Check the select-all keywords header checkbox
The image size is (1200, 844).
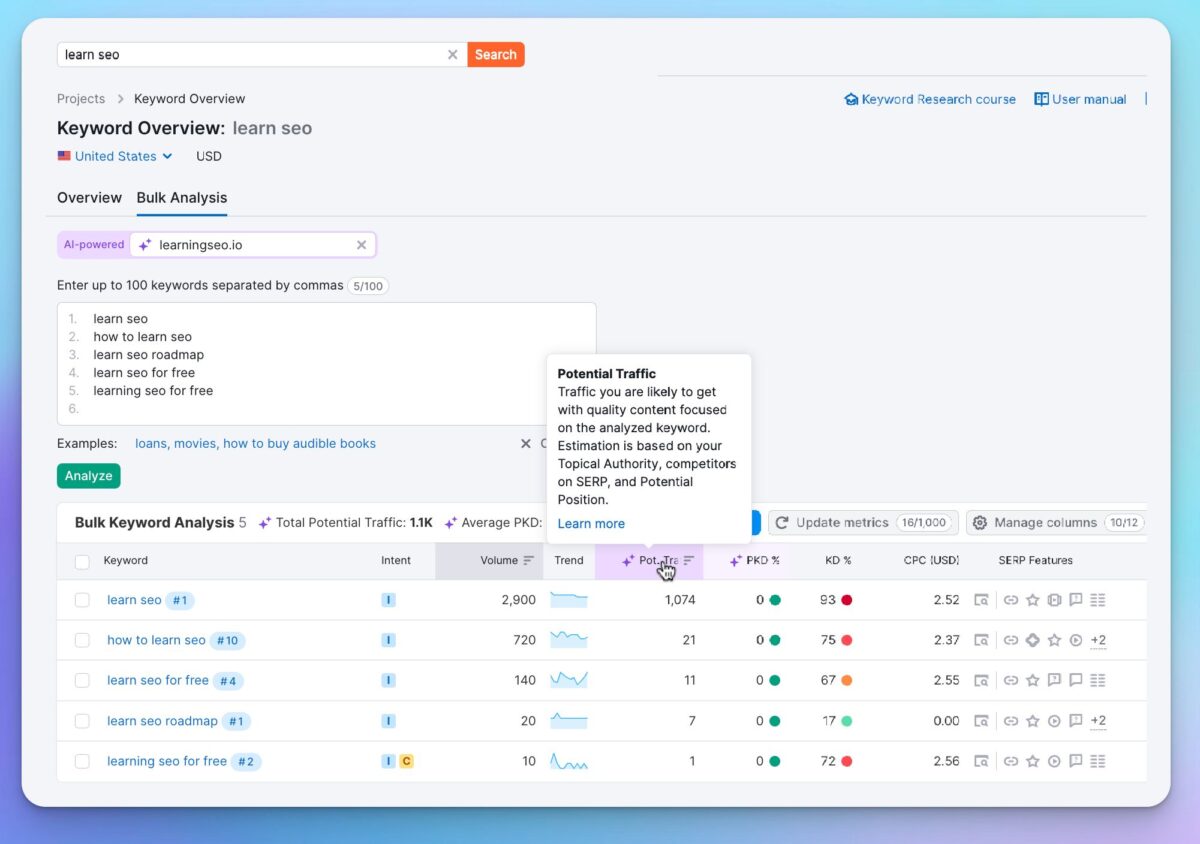tap(82, 561)
